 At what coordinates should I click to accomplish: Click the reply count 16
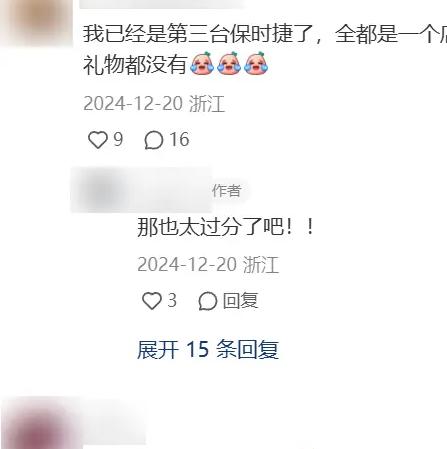(x=179, y=139)
